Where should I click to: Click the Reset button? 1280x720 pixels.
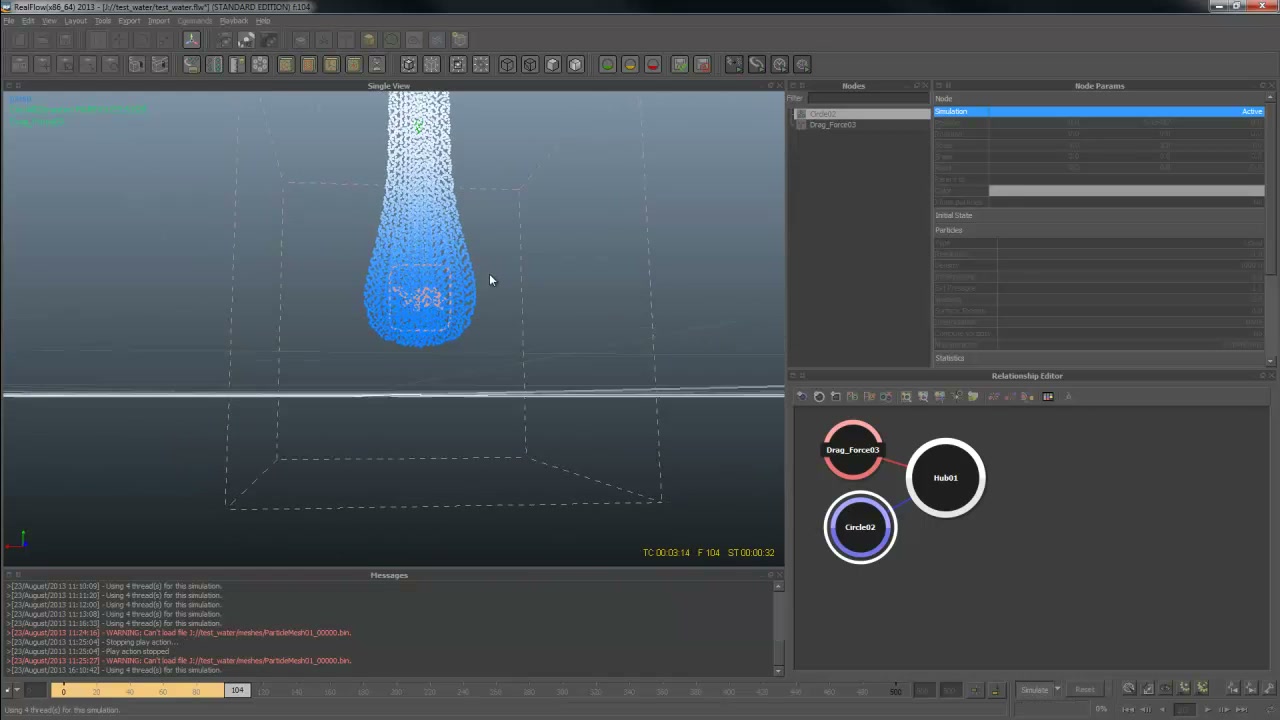[1085, 690]
